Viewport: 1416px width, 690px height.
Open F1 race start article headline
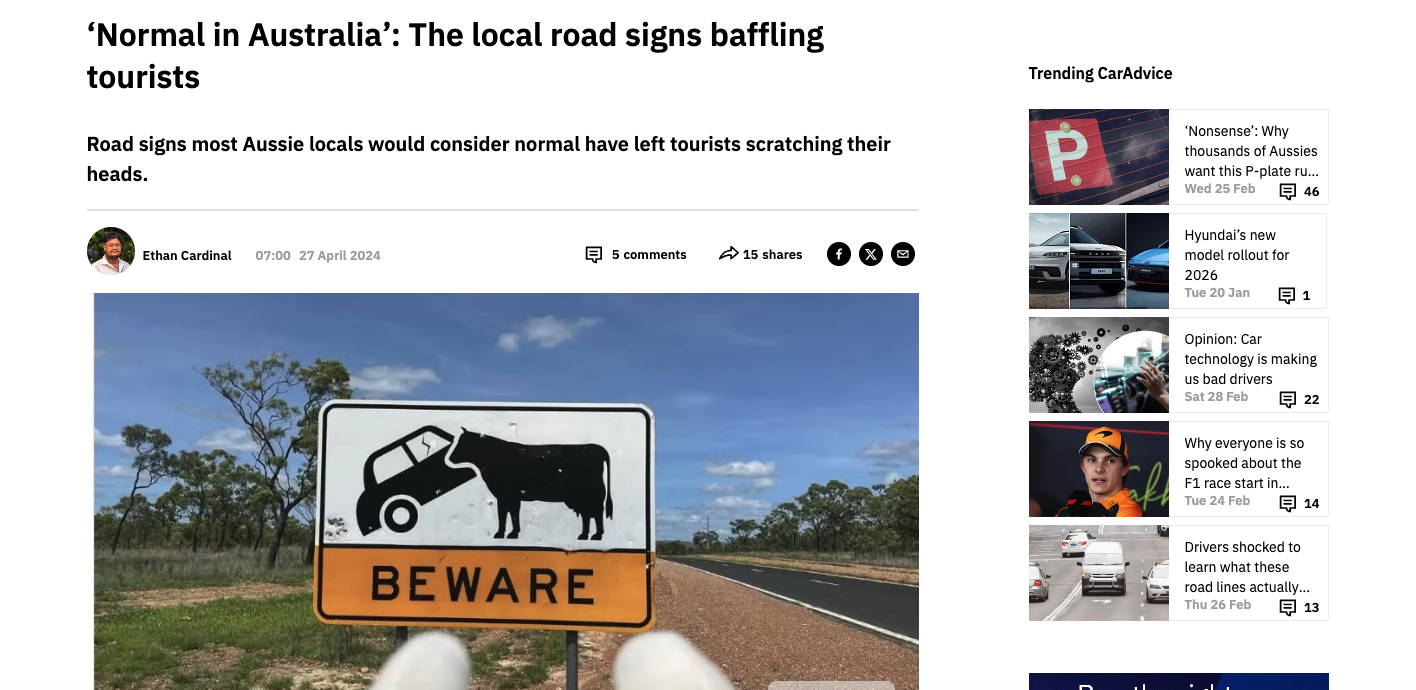1244,463
